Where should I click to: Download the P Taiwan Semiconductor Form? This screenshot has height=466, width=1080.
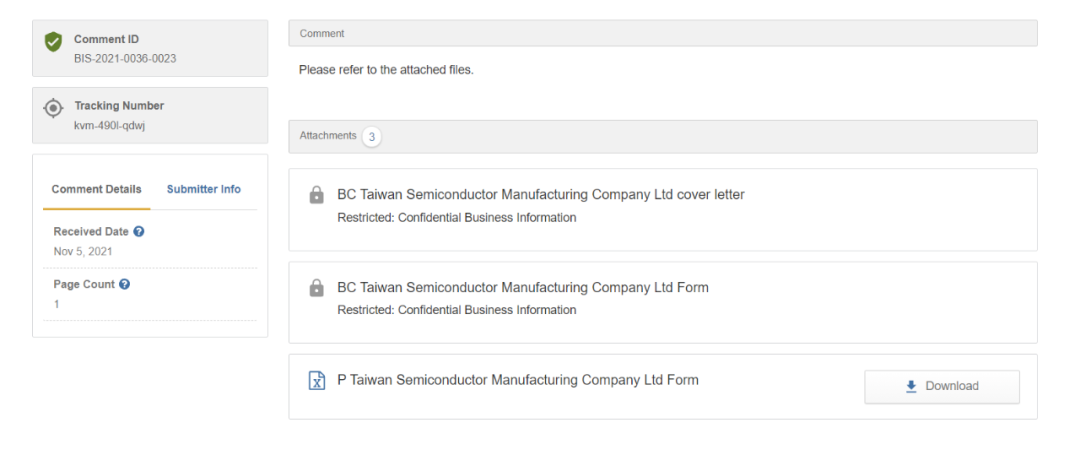(941, 386)
